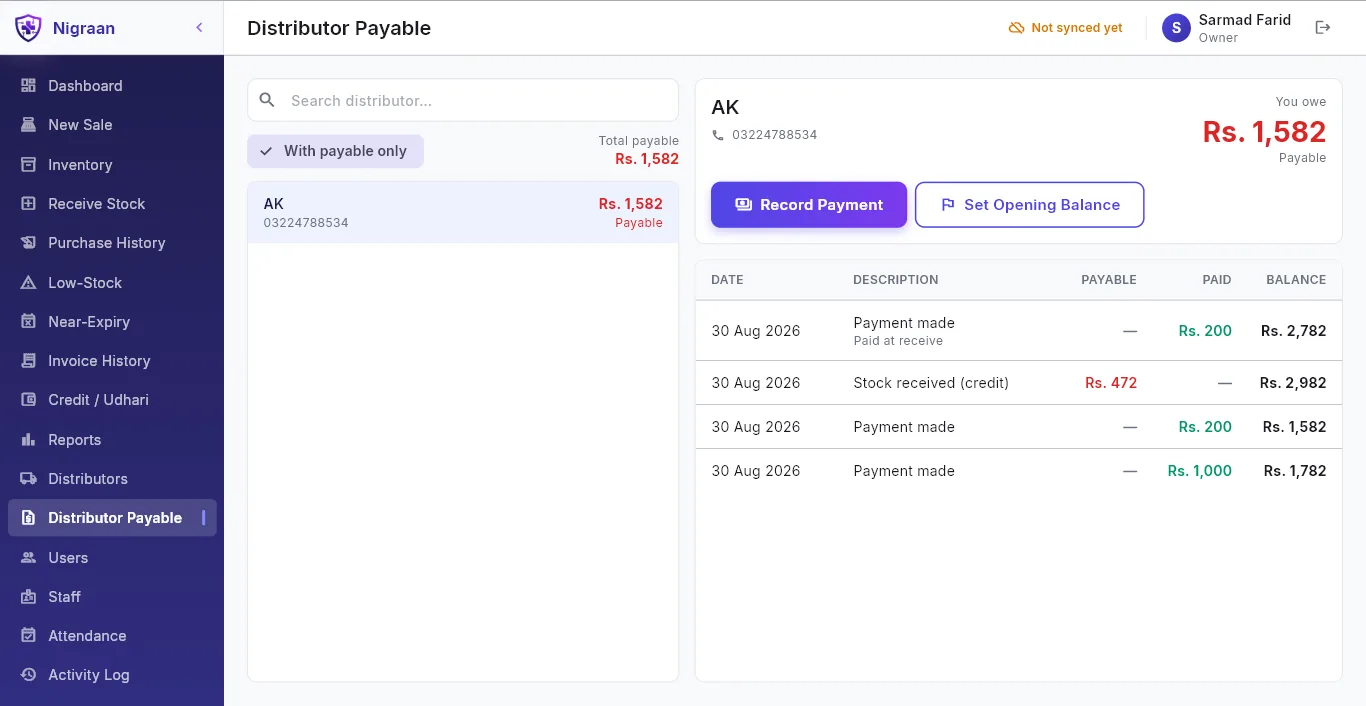Click the Inventory box icon
1366x706 pixels.
[x=28, y=165]
